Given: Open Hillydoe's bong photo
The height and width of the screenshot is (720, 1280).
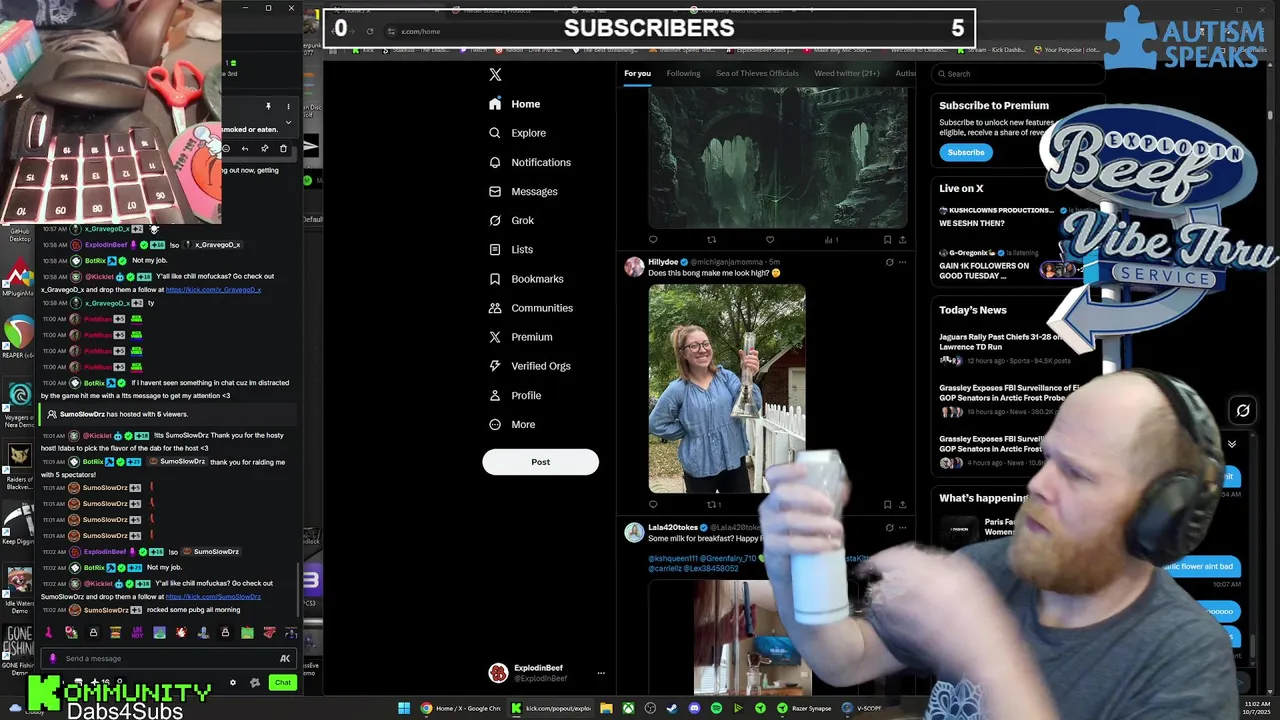Looking at the screenshot, I should point(727,389).
